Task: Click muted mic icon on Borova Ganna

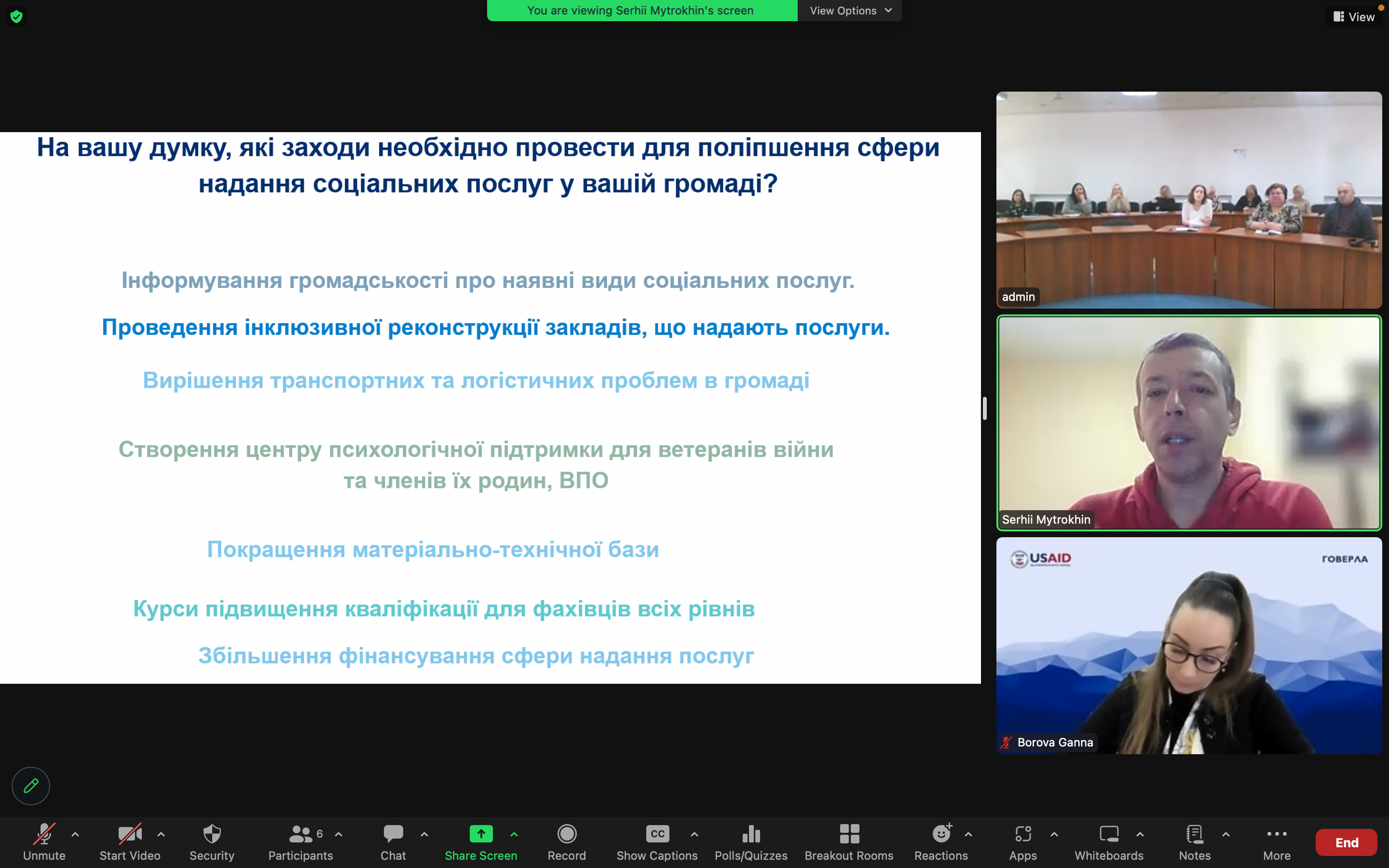Action: coord(1006,742)
